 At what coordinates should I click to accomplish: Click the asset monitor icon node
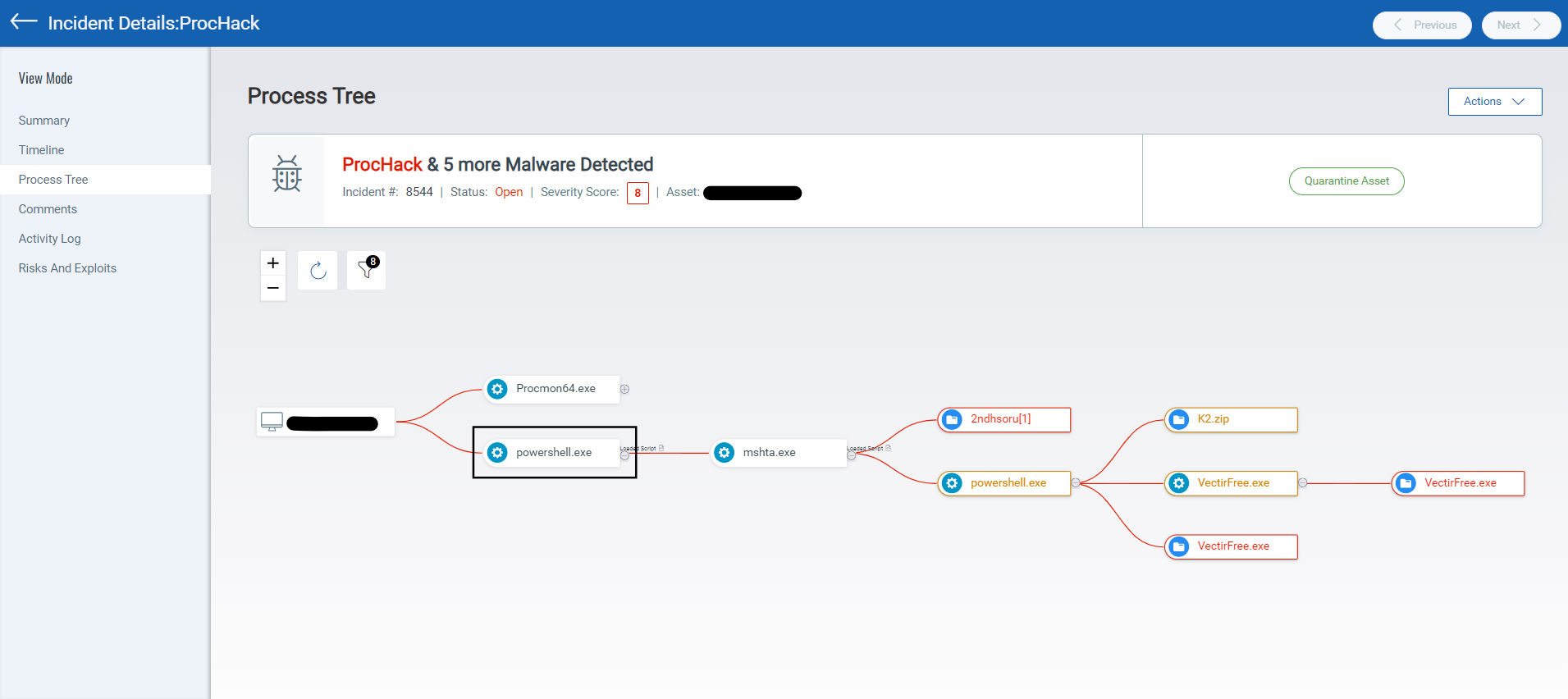272,422
